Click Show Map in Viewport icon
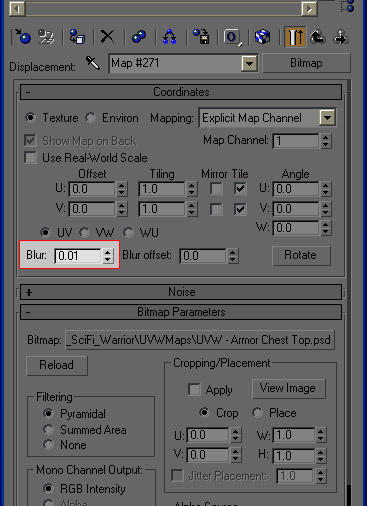Image resolution: width=367 pixels, height=506 pixels. pos(262,37)
